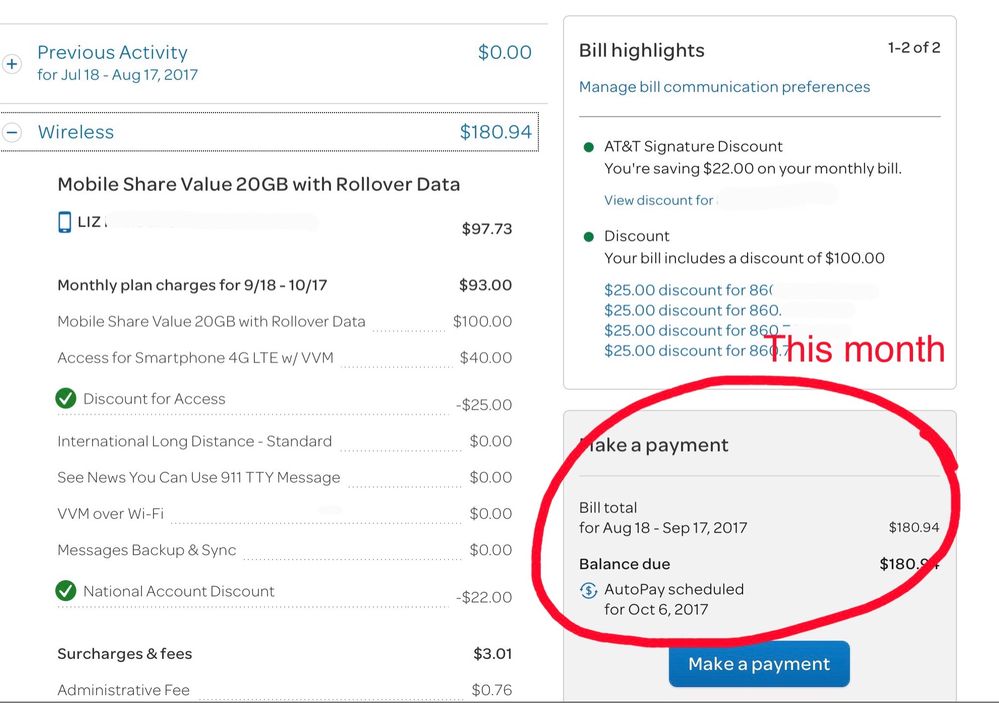The width and height of the screenshot is (999, 703).
Task: Click the Previous Activity $0.00 amount
Action: point(504,53)
